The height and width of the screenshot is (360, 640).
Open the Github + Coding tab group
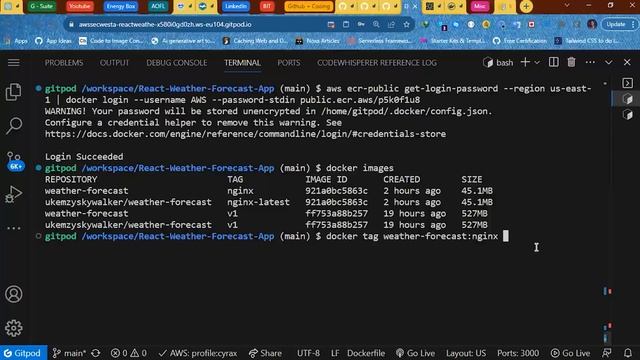pos(309,6)
